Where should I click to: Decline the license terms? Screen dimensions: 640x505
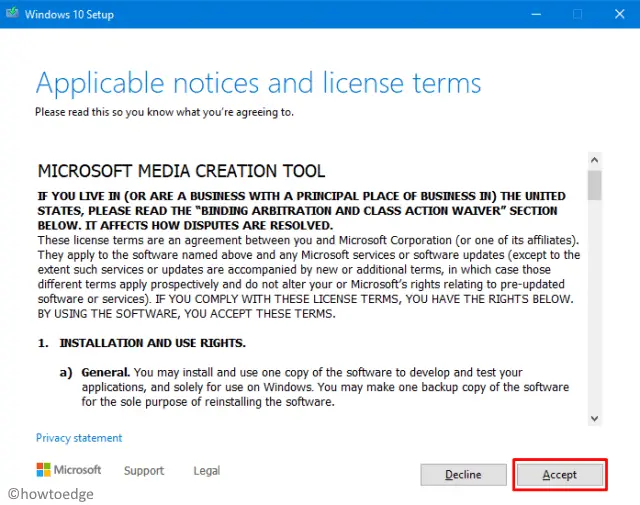pos(463,474)
